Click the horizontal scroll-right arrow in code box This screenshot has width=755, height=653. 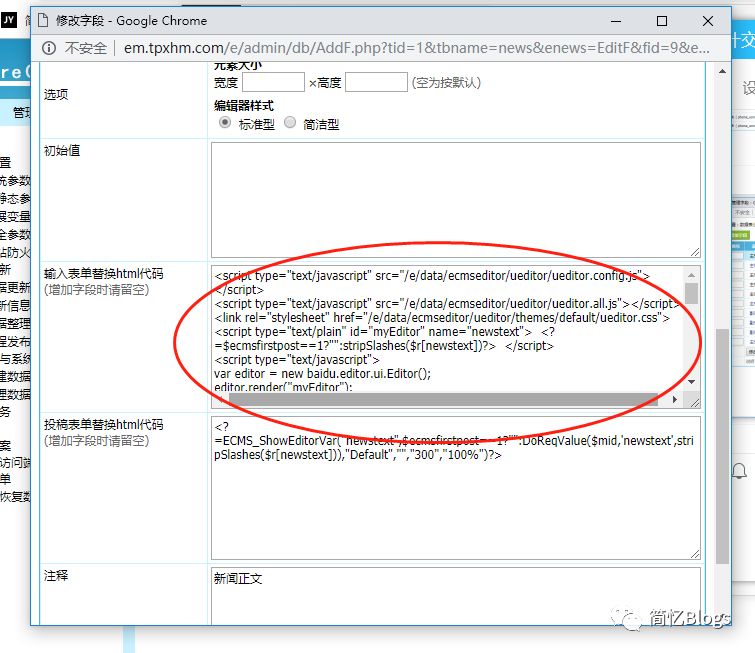675,400
